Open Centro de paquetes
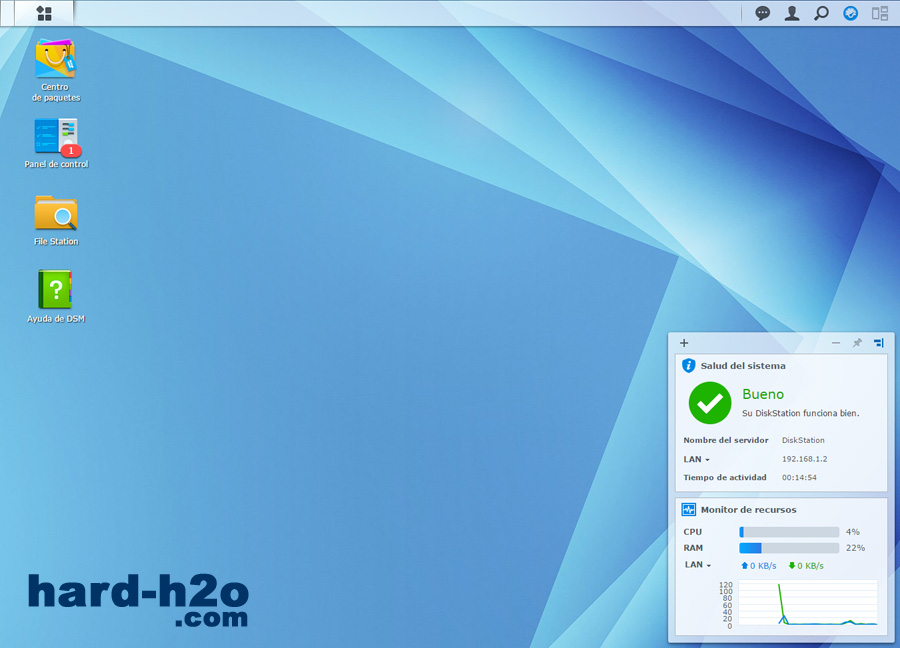 (56, 70)
